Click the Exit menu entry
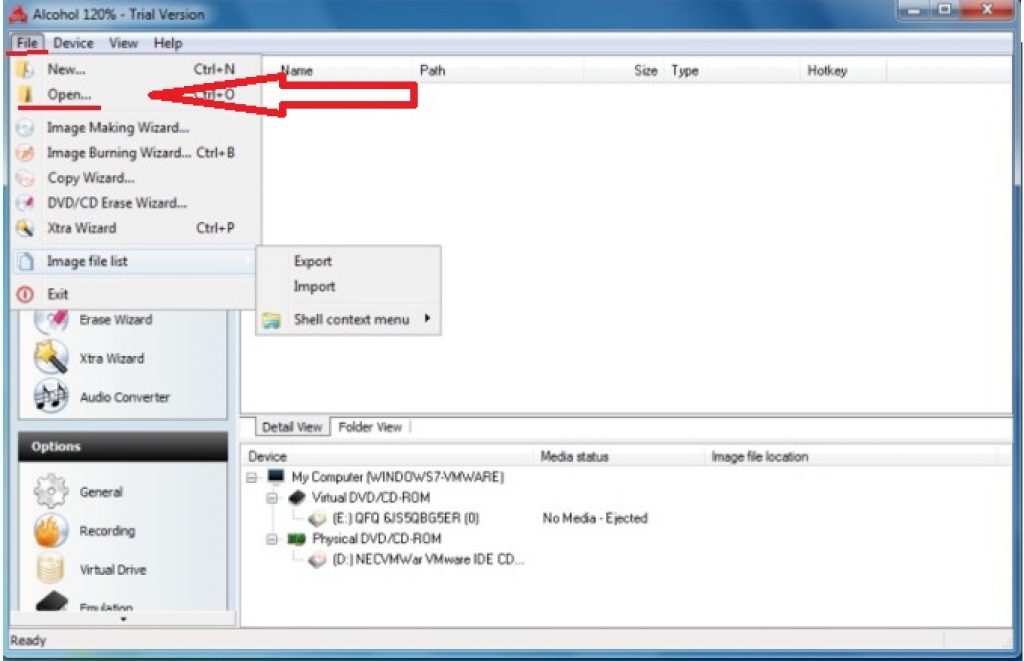 (x=58, y=294)
